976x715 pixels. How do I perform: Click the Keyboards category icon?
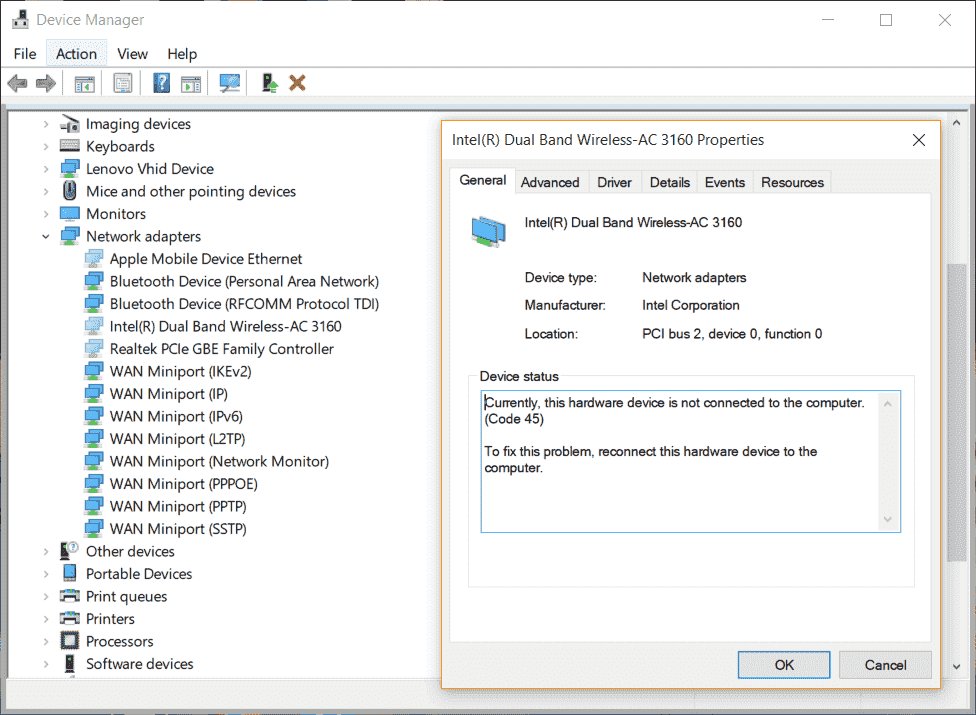70,146
